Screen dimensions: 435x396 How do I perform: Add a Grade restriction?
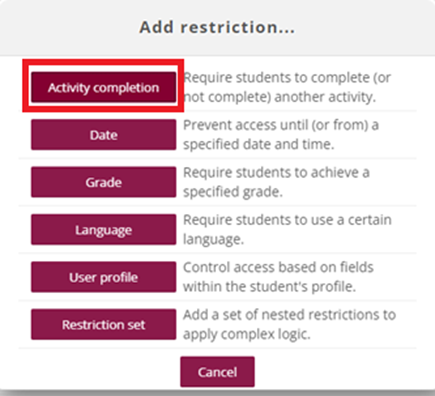coord(103,182)
